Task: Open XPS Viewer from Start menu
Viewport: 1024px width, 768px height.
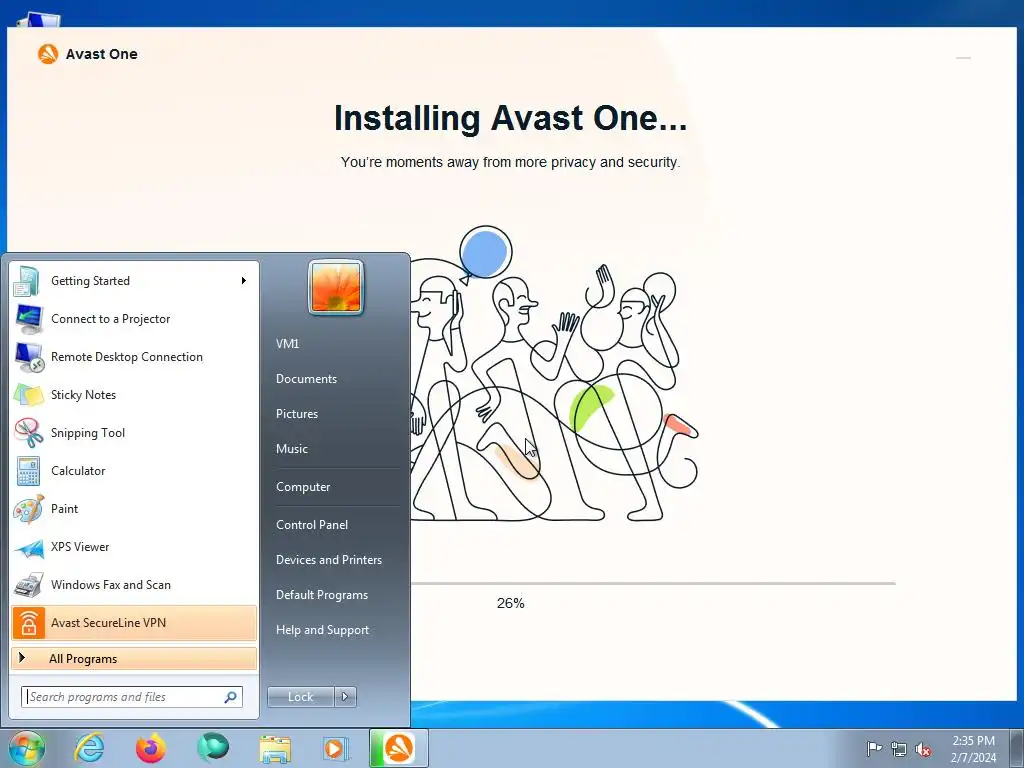Action: point(134,547)
